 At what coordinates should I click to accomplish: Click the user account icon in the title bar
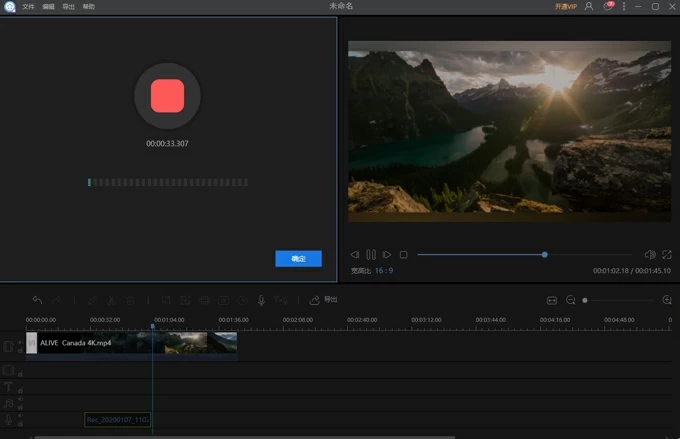(x=589, y=6)
